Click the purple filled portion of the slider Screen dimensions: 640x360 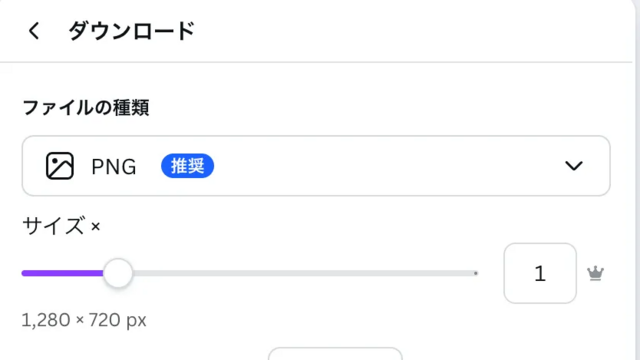[62, 273]
